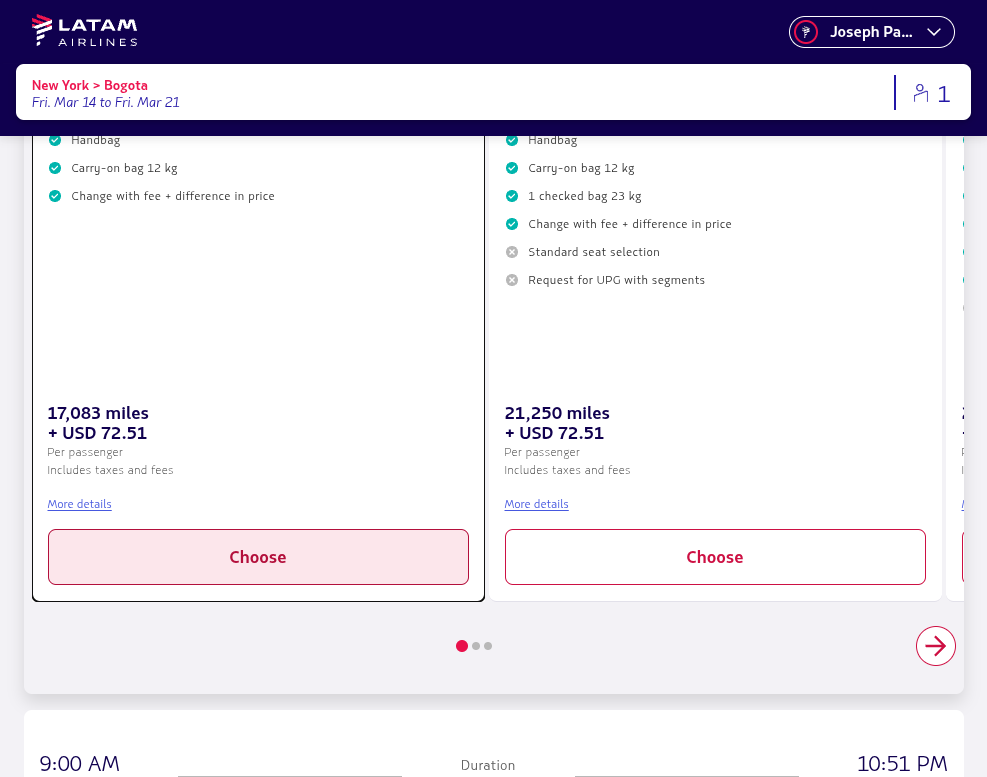Viewport: 987px width, 777px height.
Task: Open More details for 17,083 miles fare
Action: coord(79,504)
